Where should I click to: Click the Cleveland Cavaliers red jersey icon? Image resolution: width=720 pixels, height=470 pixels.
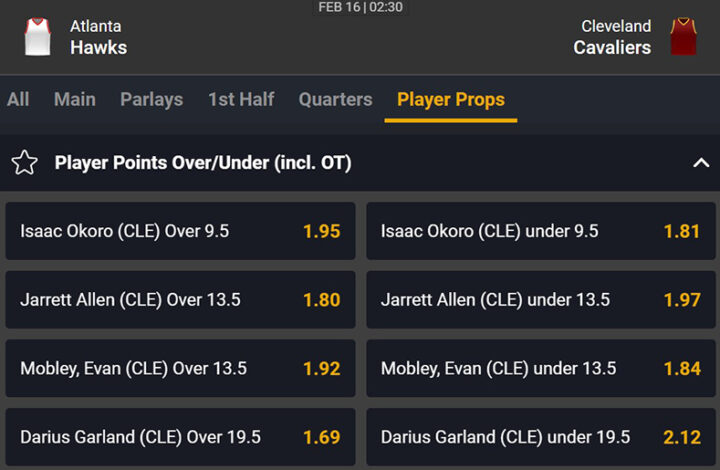tap(683, 37)
